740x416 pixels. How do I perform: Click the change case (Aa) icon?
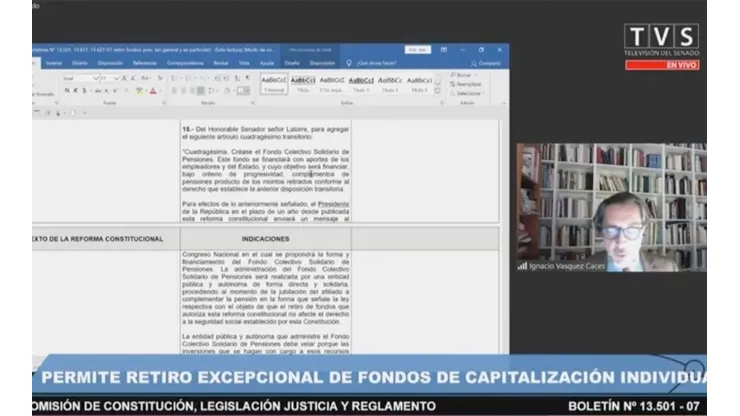(145, 78)
